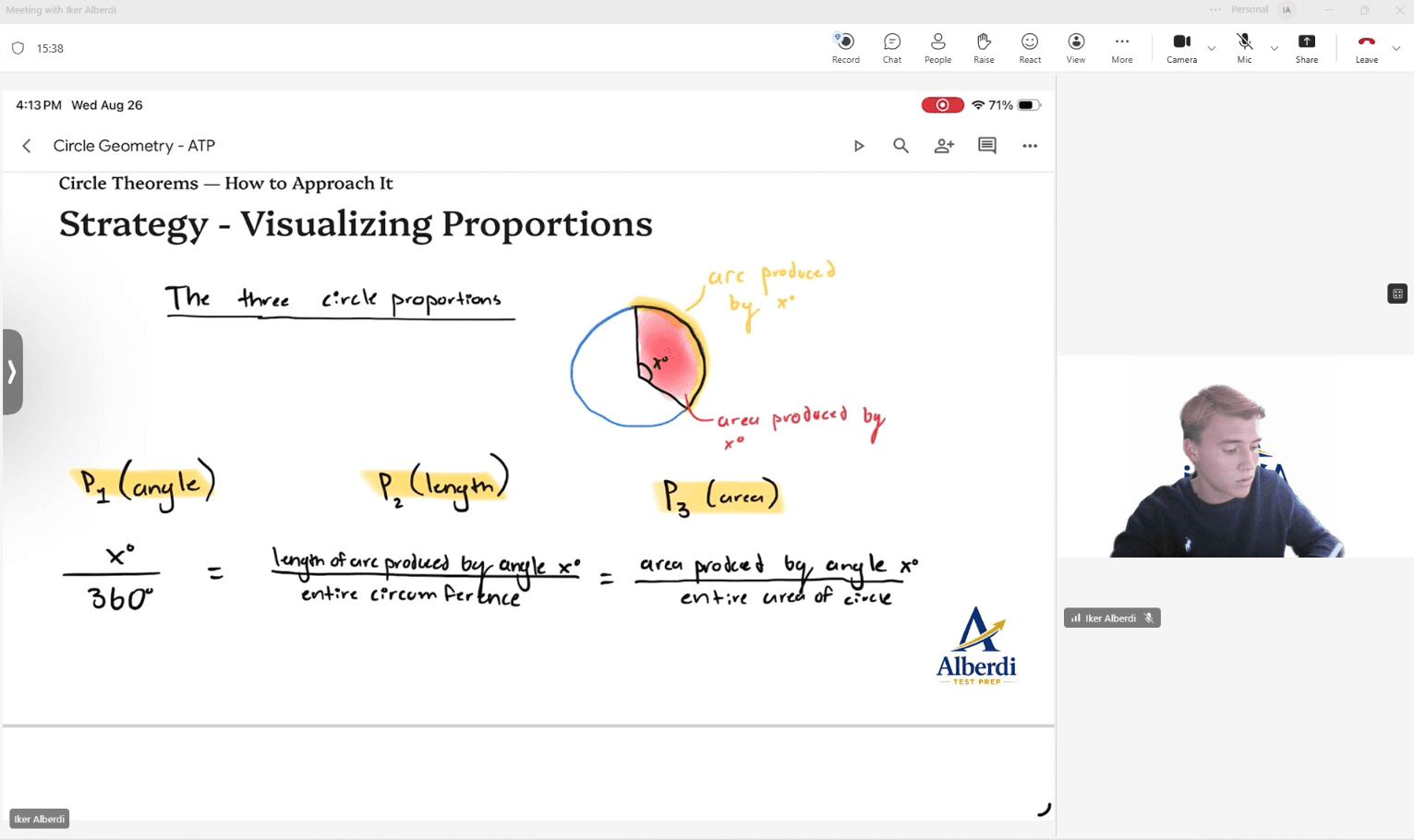1414x840 pixels.
Task: Open the Chat panel
Action: (x=891, y=48)
